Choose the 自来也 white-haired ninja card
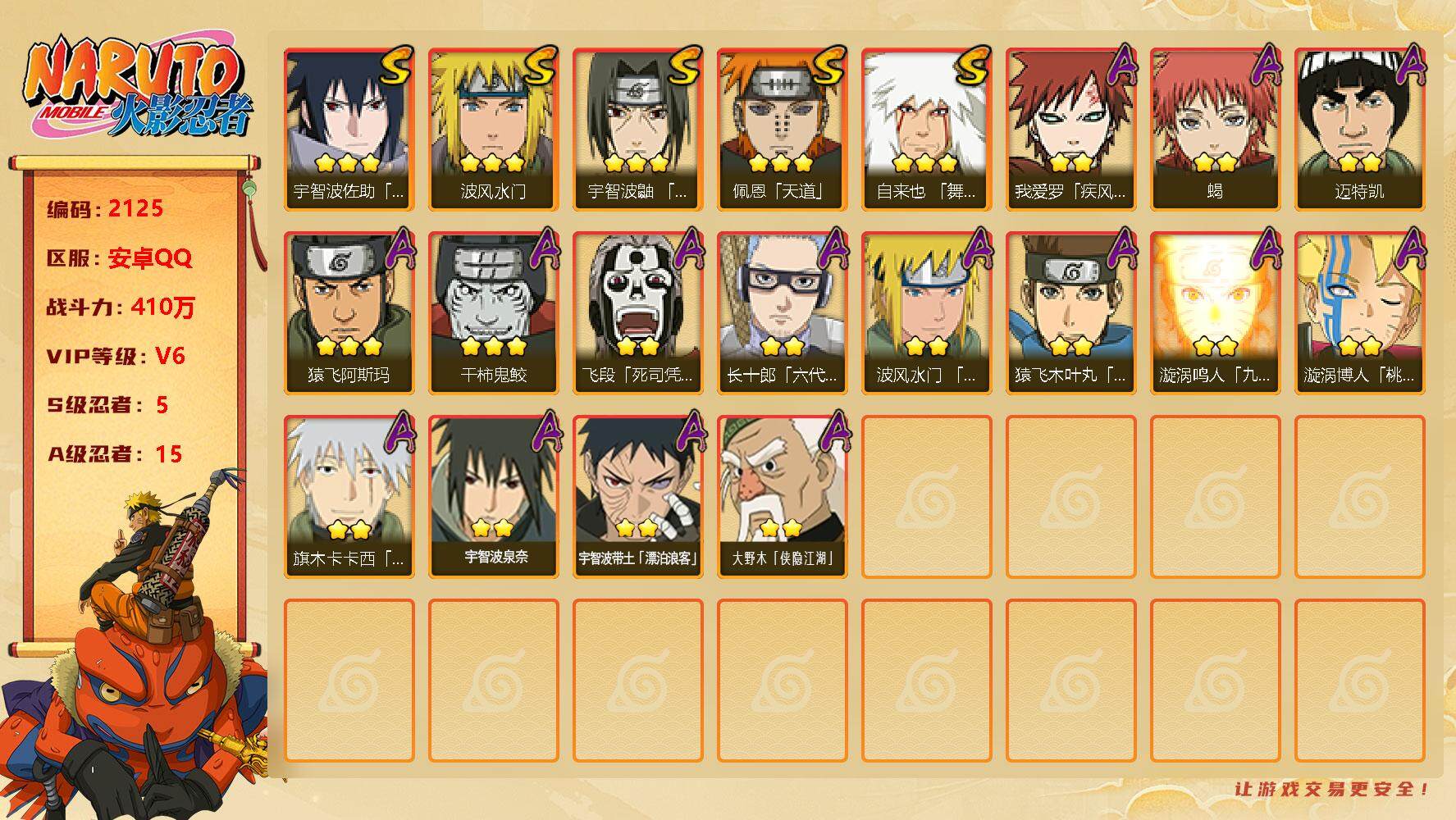Screen dimensions: 1456x820 926,130
